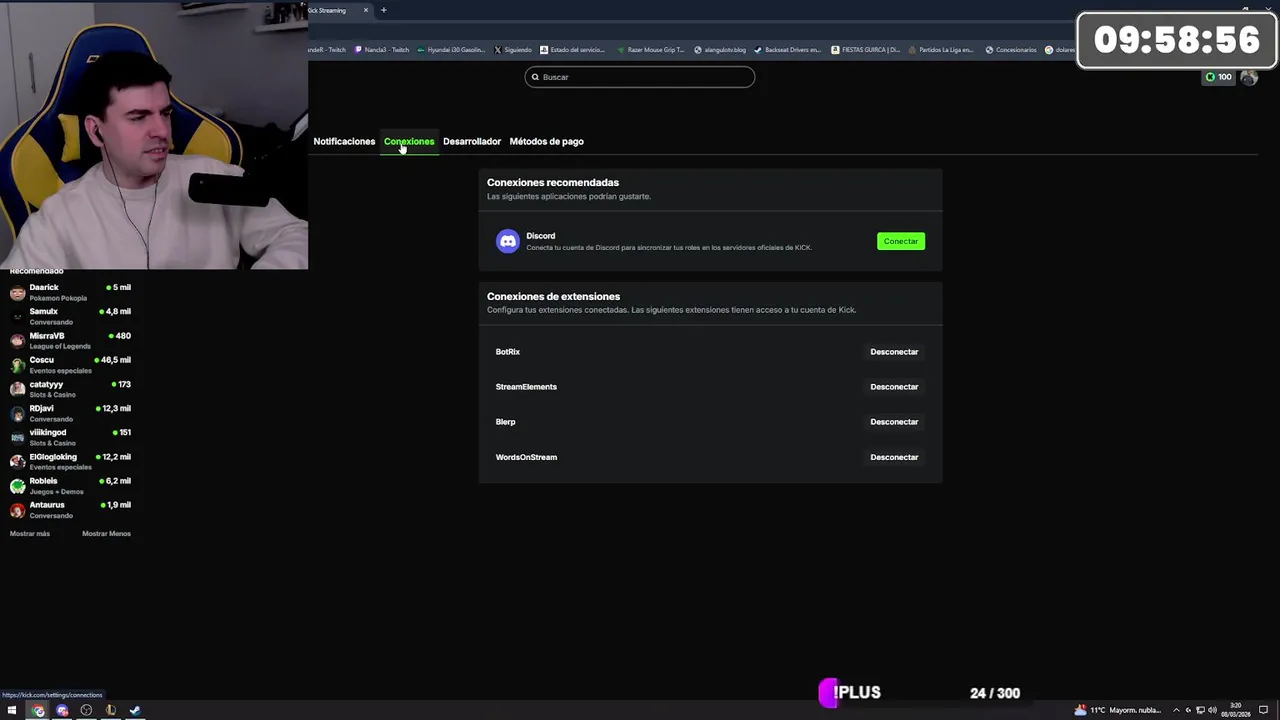Click the Samulx channel name

point(43,311)
